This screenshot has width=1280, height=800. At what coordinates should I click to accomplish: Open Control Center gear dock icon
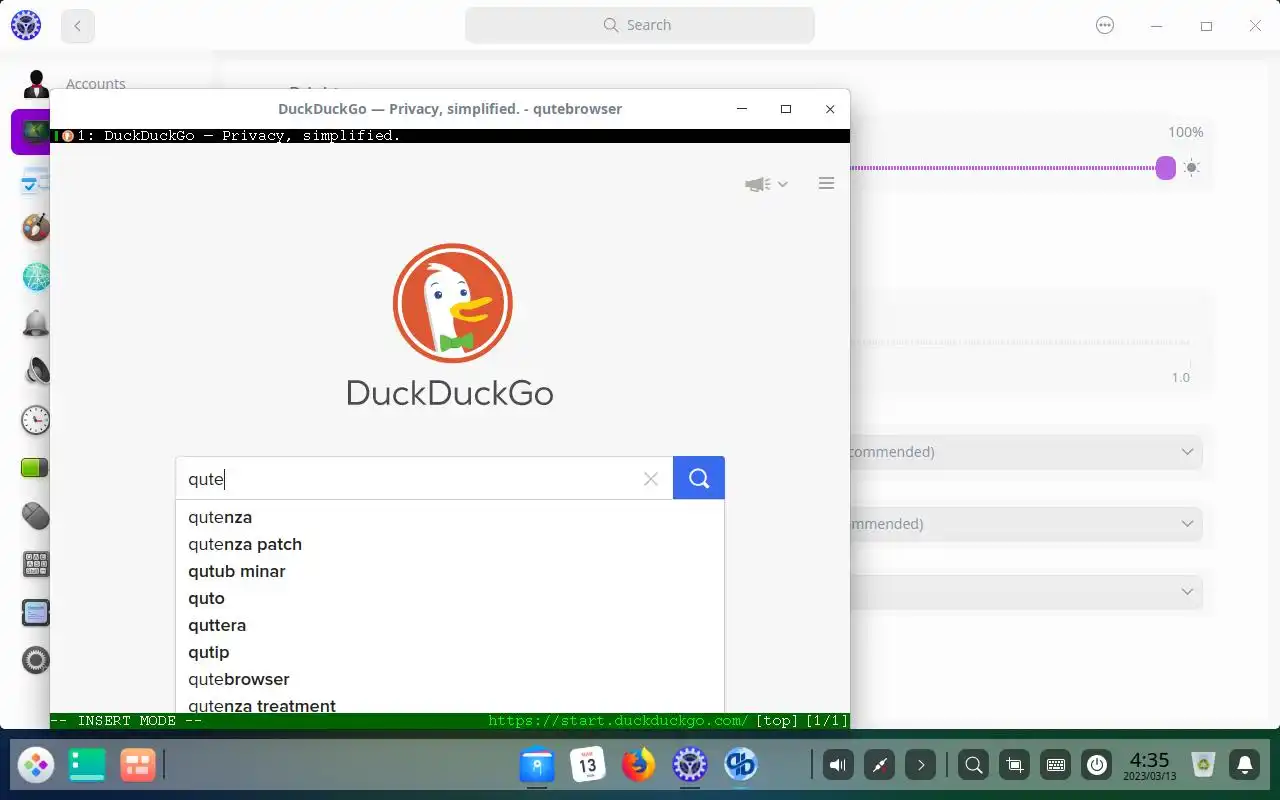689,766
